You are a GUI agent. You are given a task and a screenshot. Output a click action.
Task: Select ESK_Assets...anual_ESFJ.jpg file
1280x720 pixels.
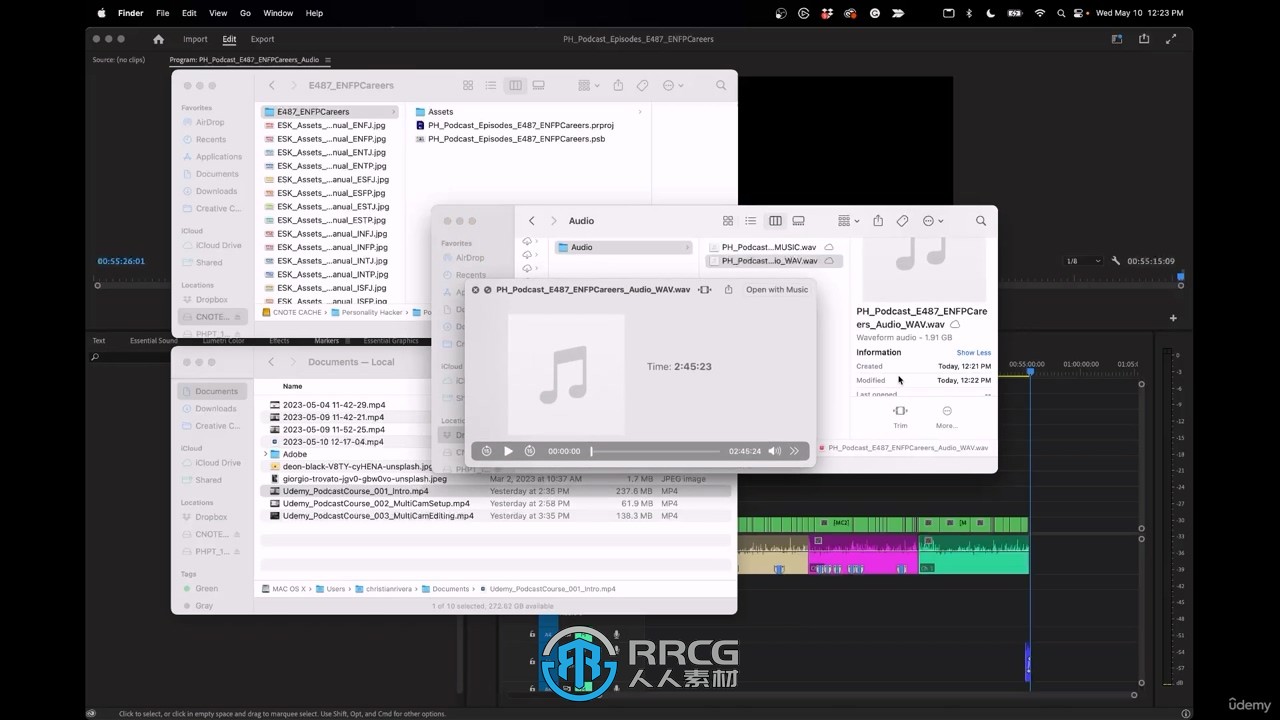tap(331, 179)
